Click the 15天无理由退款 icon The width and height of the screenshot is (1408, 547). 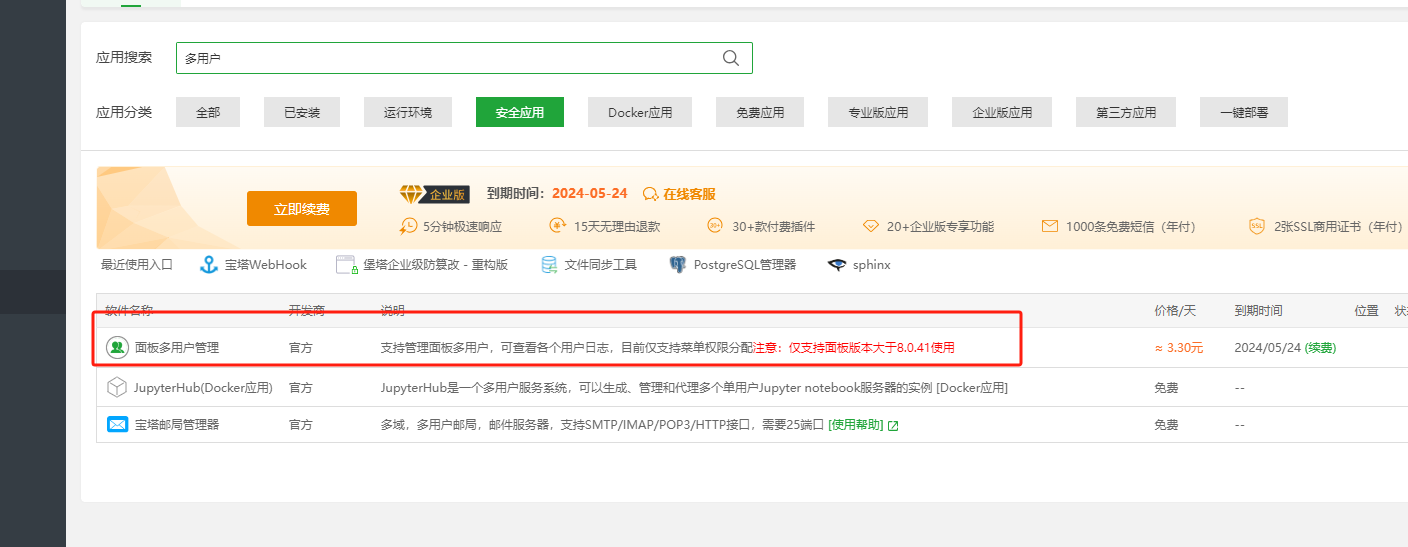pos(558,226)
